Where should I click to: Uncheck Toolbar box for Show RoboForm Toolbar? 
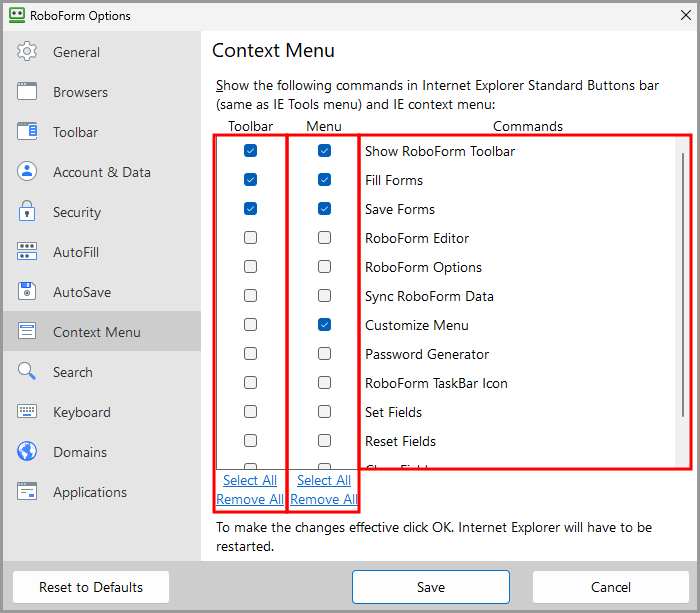point(250,150)
